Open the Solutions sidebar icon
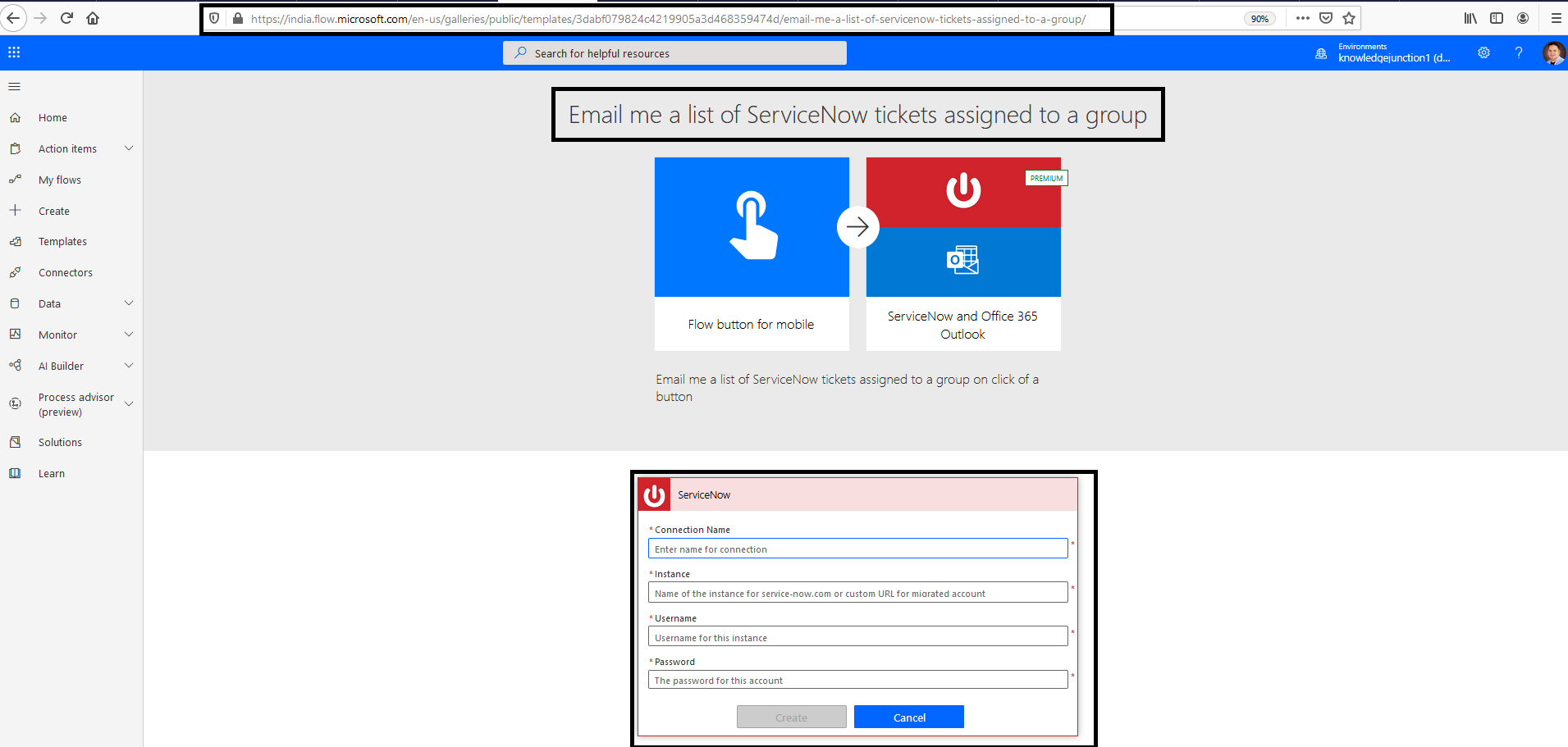 tap(16, 441)
